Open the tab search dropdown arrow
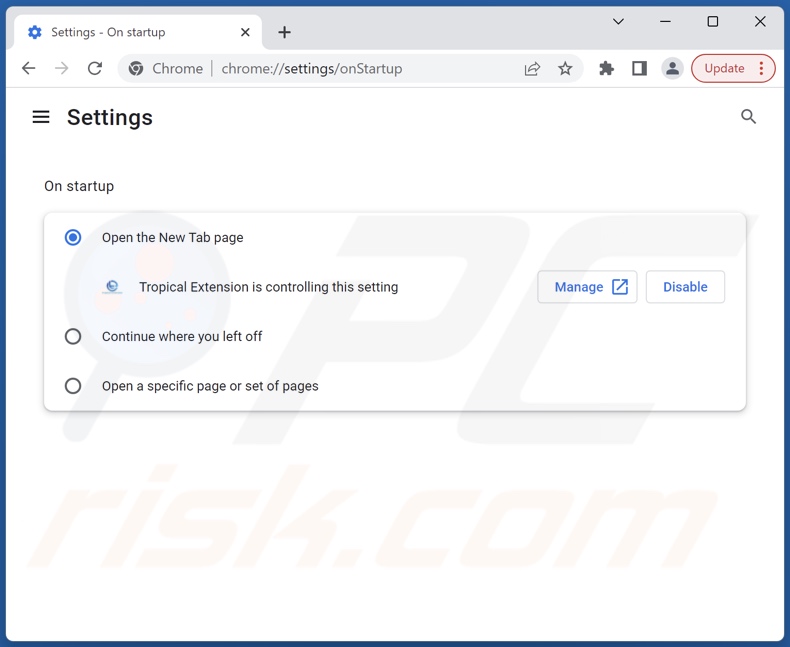 click(x=618, y=21)
